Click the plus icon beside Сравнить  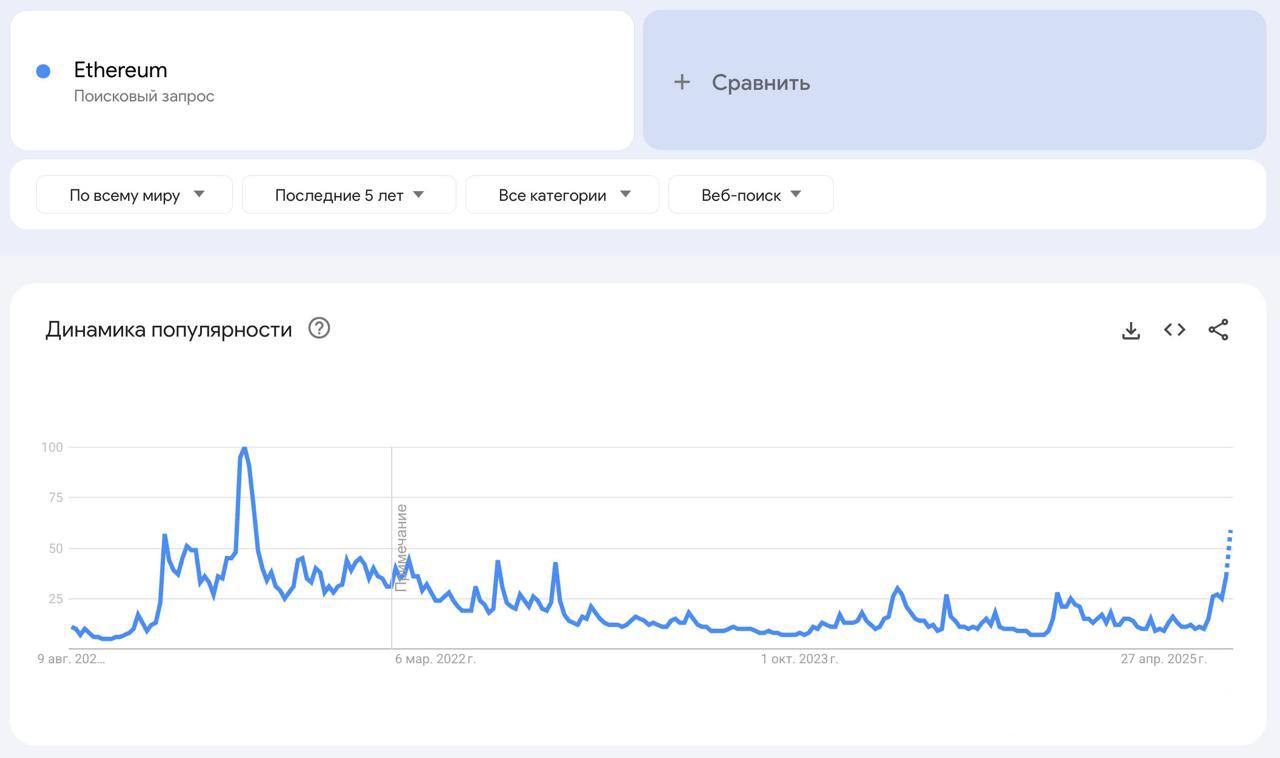pos(682,82)
